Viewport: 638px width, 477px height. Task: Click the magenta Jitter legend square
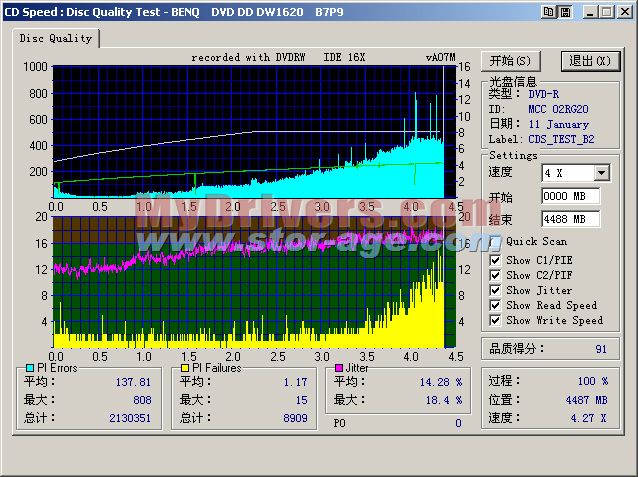tap(338, 369)
